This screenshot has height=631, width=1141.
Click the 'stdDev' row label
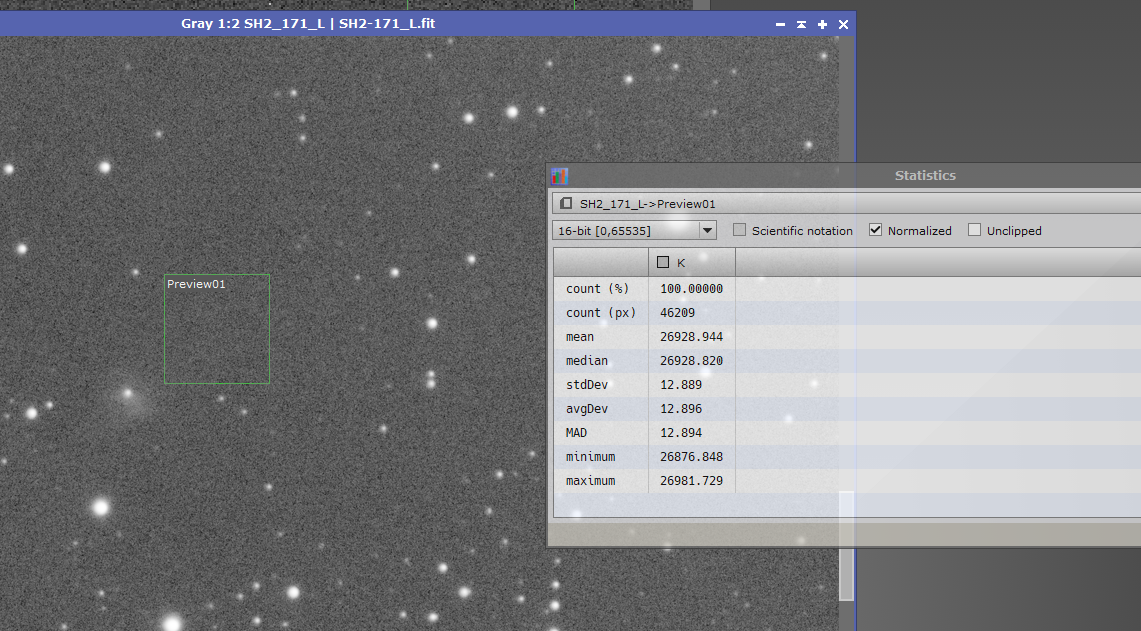587,385
